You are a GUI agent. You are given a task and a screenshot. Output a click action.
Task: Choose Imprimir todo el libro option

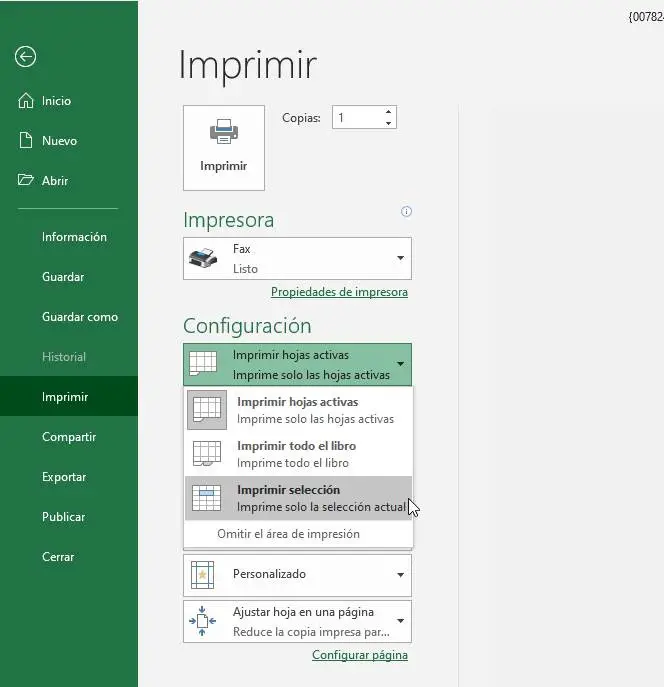299,454
